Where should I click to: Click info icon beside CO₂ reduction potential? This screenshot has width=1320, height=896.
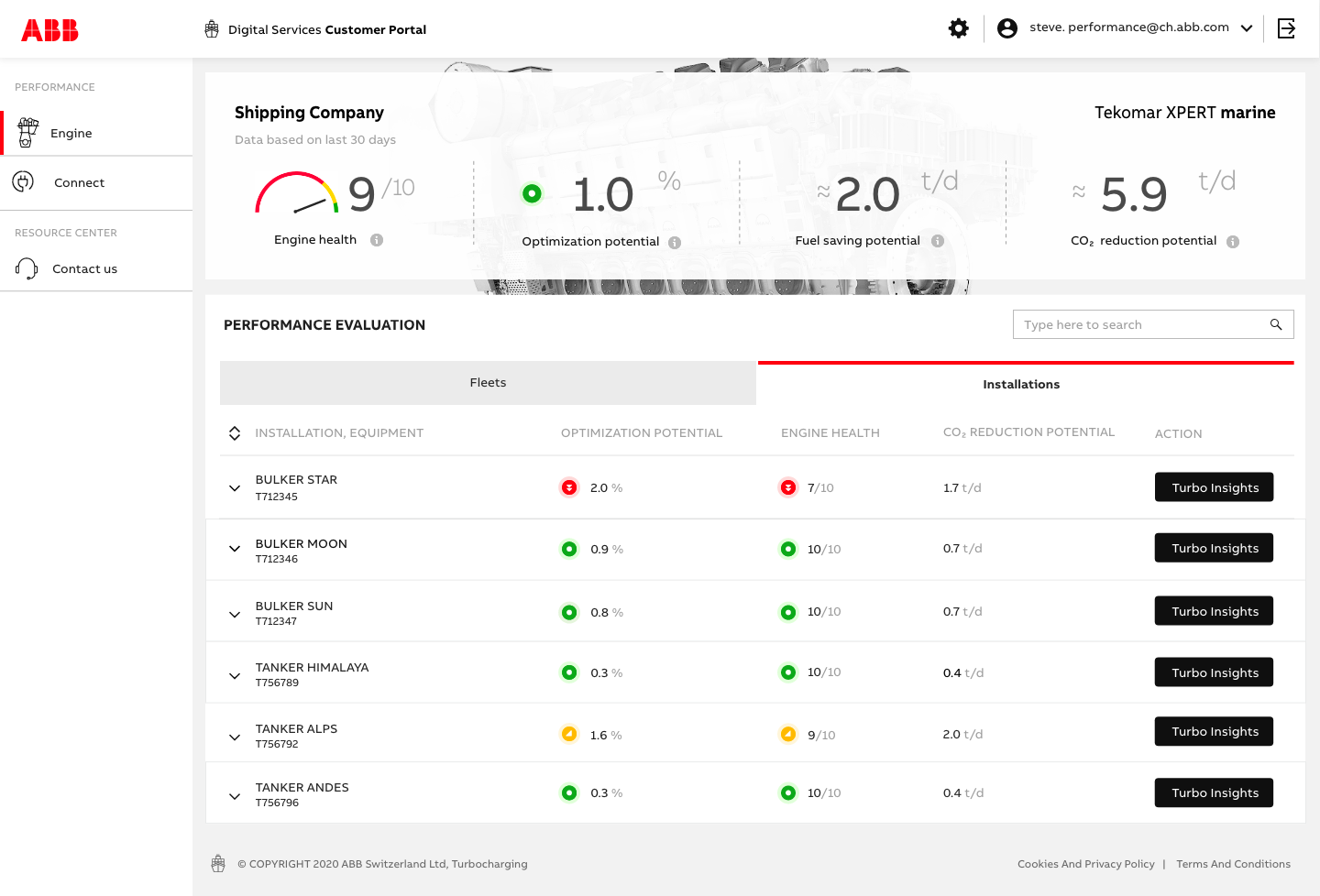pyautogui.click(x=1233, y=242)
